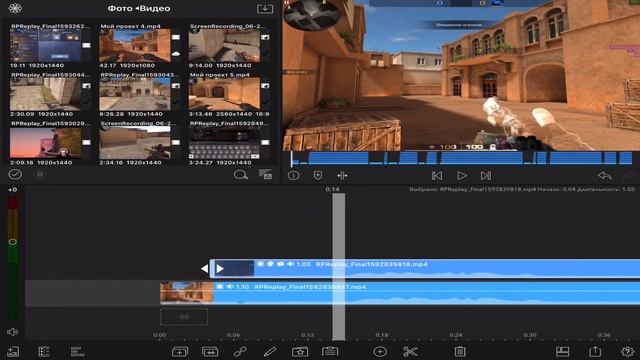This screenshot has width=640, height=360.
Task: Enable multi-select with the library checkmark circle
Action: (x=15, y=174)
